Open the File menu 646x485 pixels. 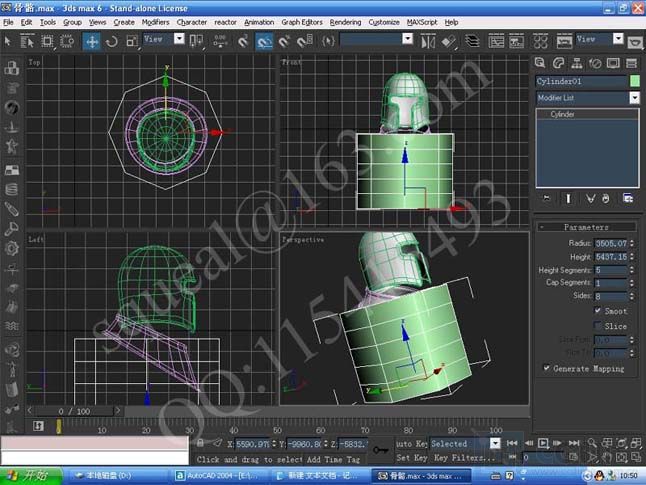coord(8,22)
